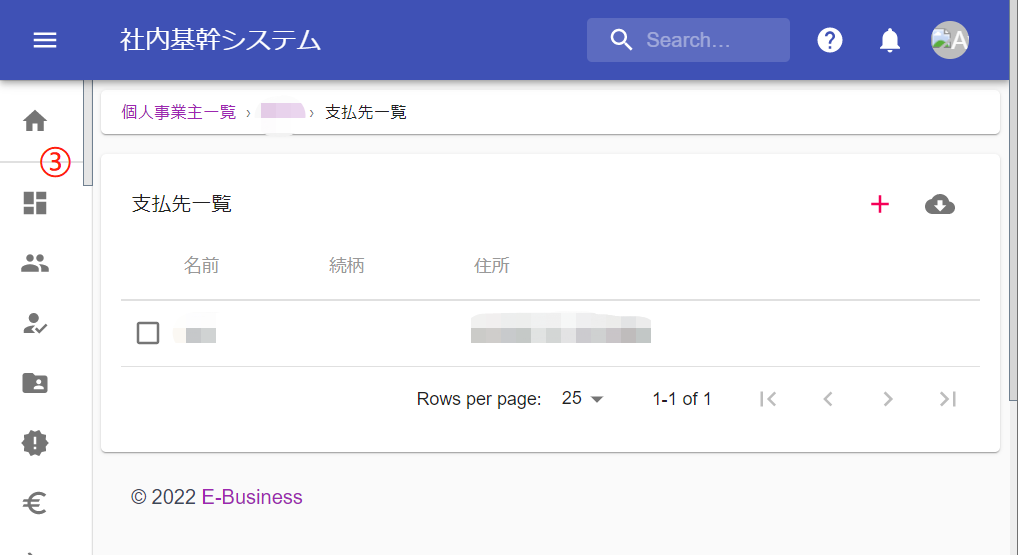The image size is (1018, 555).
Task: Open the people group sidebar icon
Action: pyautogui.click(x=35, y=263)
